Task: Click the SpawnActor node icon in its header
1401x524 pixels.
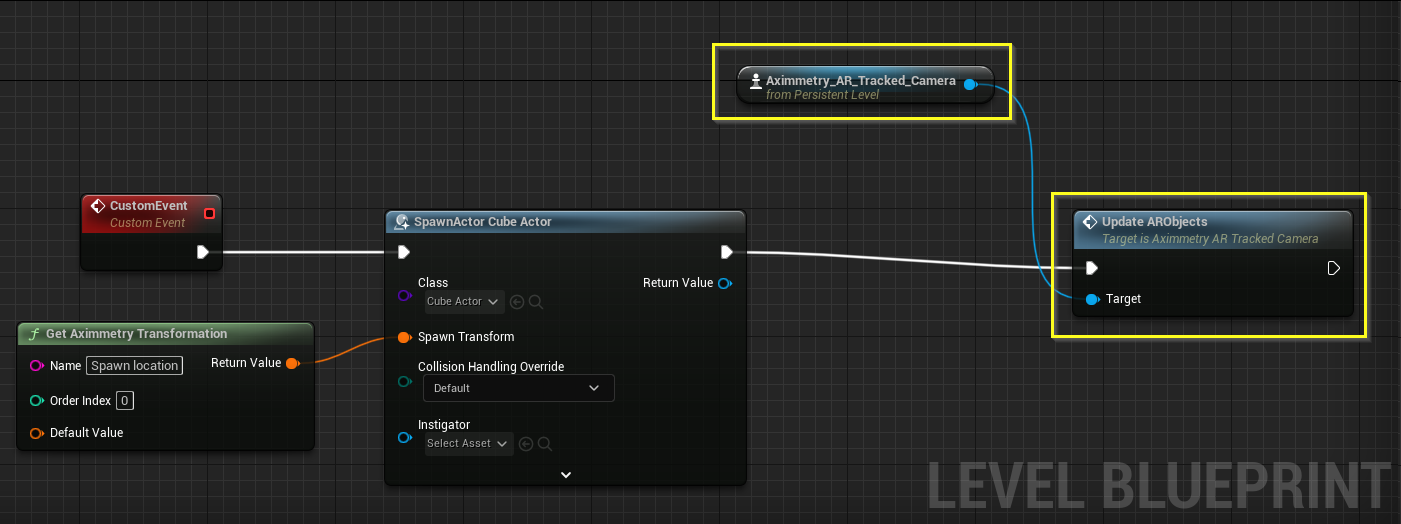Action: (402, 222)
